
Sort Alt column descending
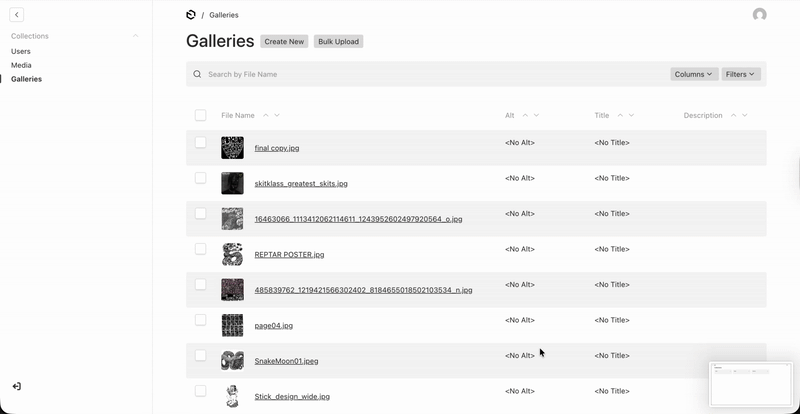537,115
